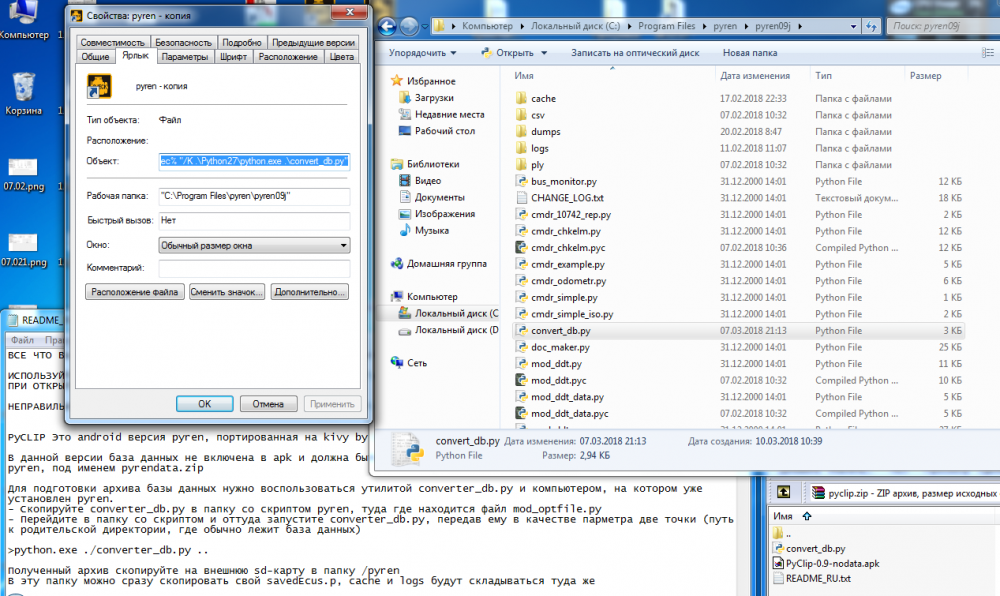Click the Сеть network icon

[397, 363]
